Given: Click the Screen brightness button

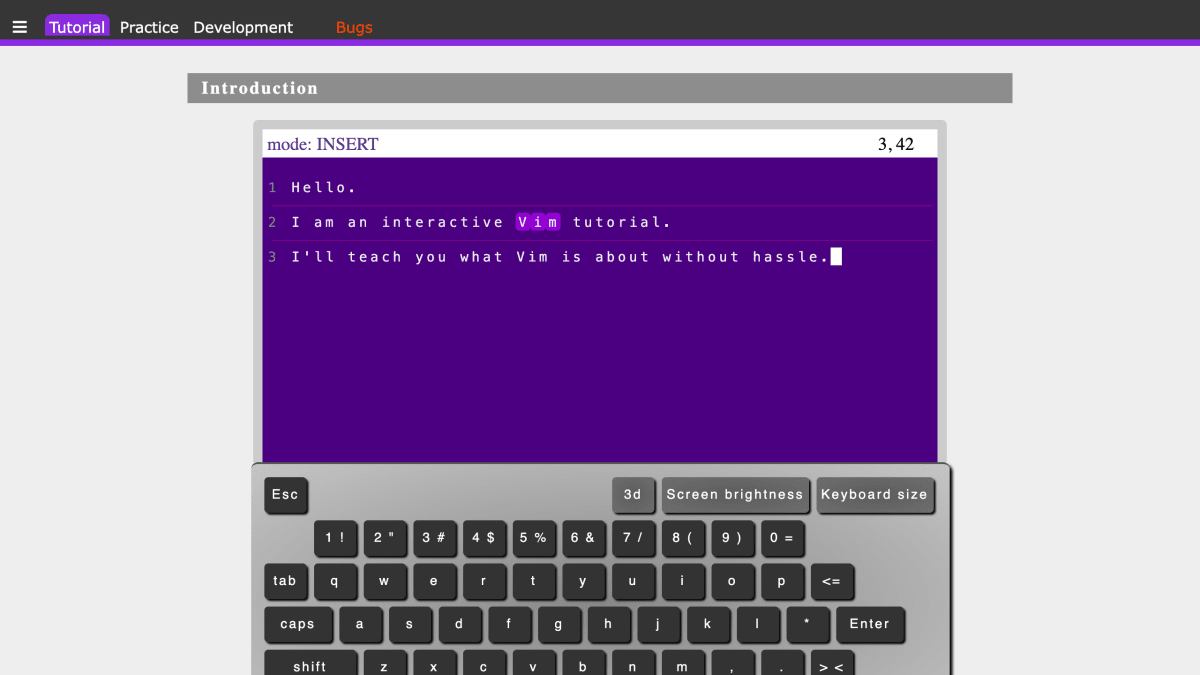Looking at the screenshot, I should [735, 495].
